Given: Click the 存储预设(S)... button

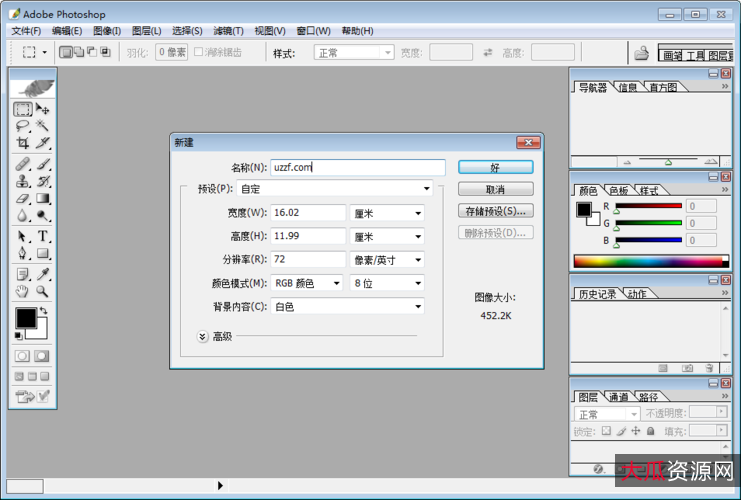Looking at the screenshot, I should [496, 211].
